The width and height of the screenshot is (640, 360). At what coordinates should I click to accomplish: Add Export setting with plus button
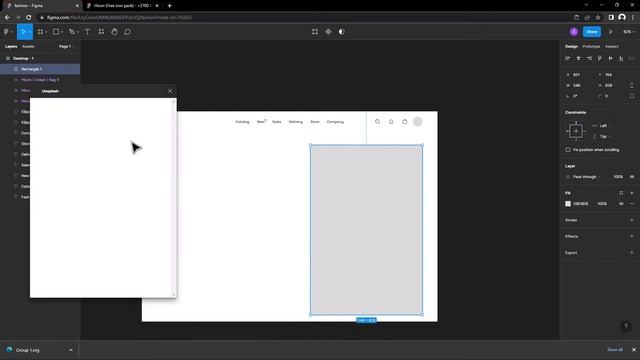[x=632, y=253]
